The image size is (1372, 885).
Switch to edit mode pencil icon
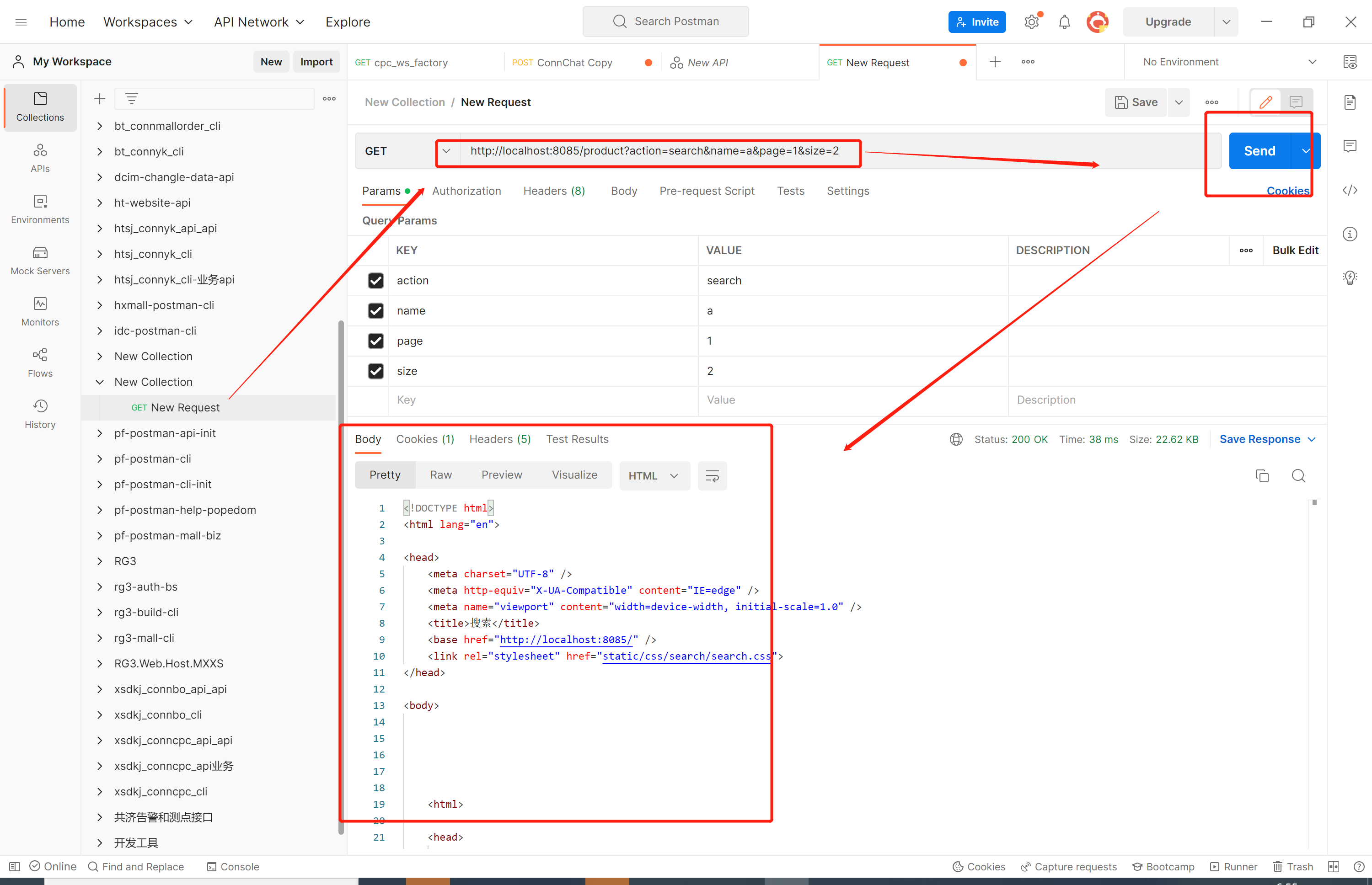tap(1265, 102)
